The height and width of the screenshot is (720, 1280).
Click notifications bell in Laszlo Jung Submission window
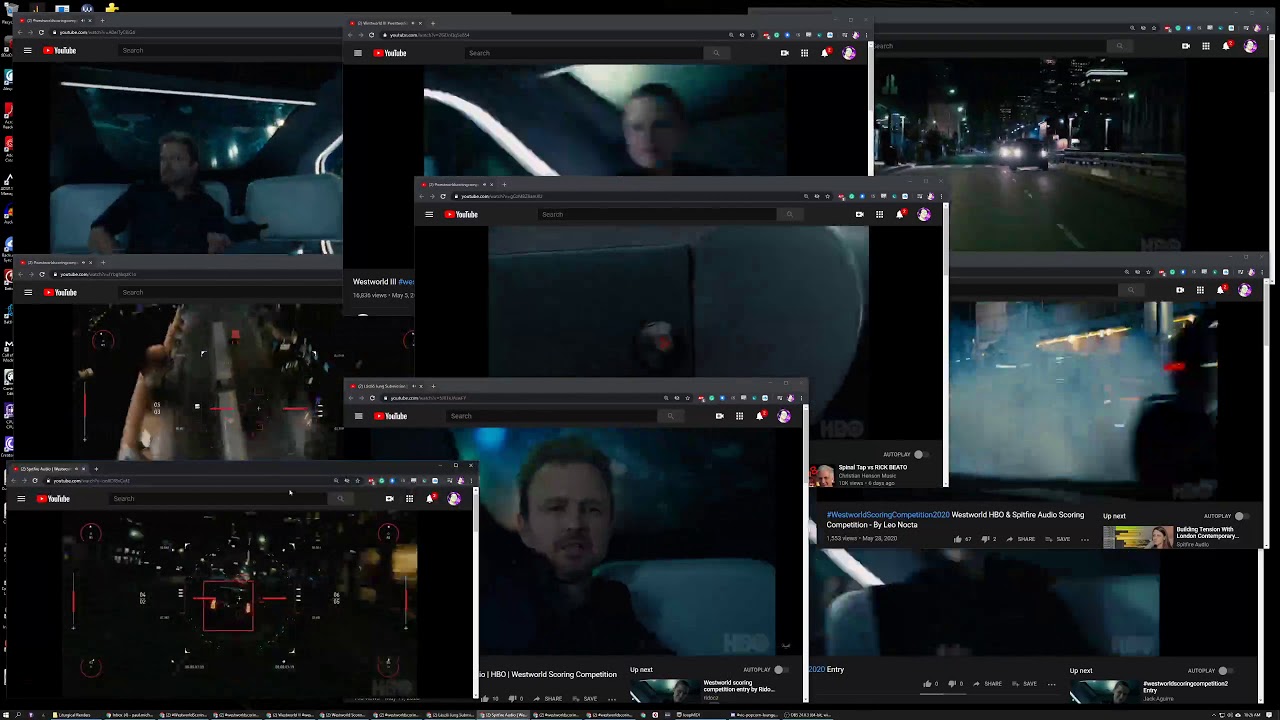tap(760, 416)
